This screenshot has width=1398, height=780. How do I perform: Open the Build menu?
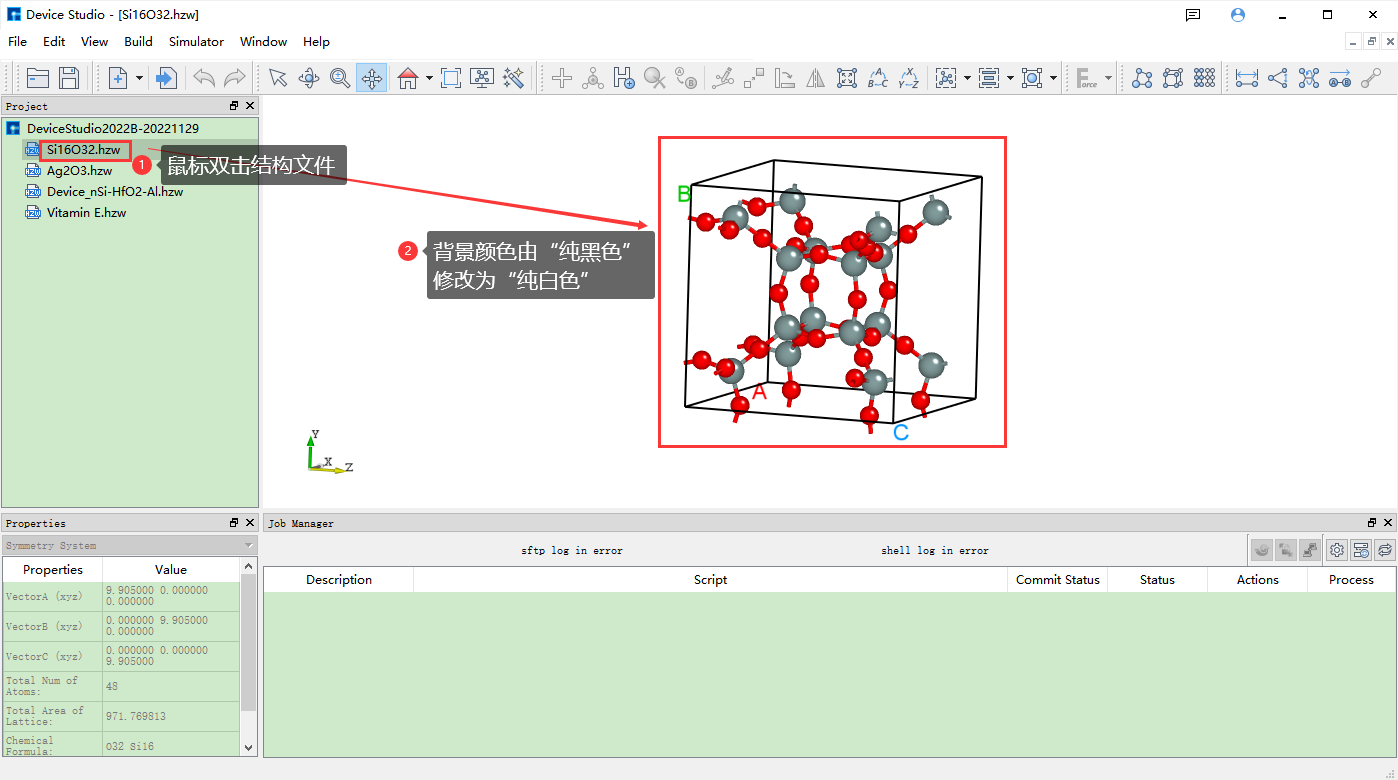pos(138,42)
